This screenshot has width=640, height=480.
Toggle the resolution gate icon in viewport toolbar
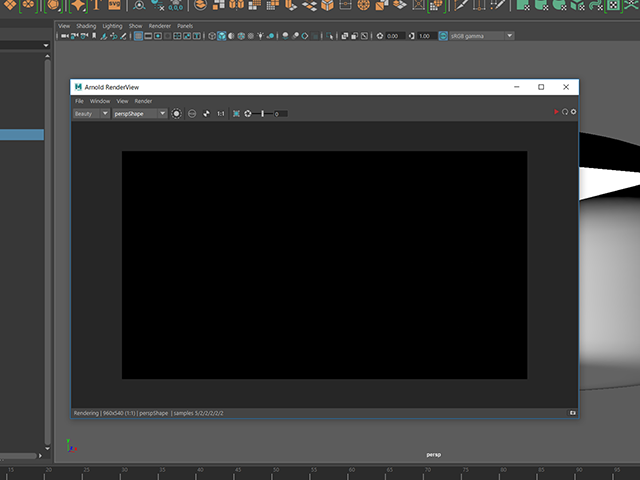click(x=158, y=36)
